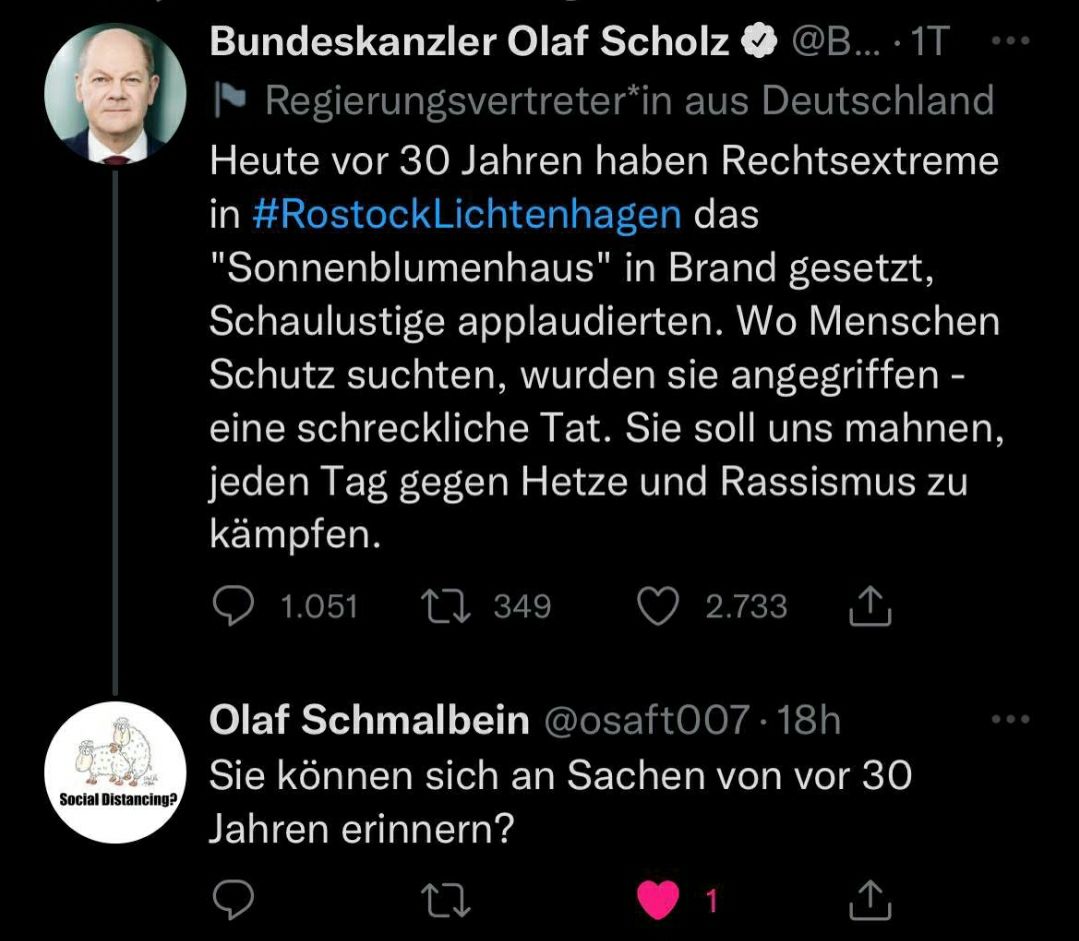Open the #RostockLichtenhagen hashtag
This screenshot has height=941, width=1079.
[x=466, y=215]
